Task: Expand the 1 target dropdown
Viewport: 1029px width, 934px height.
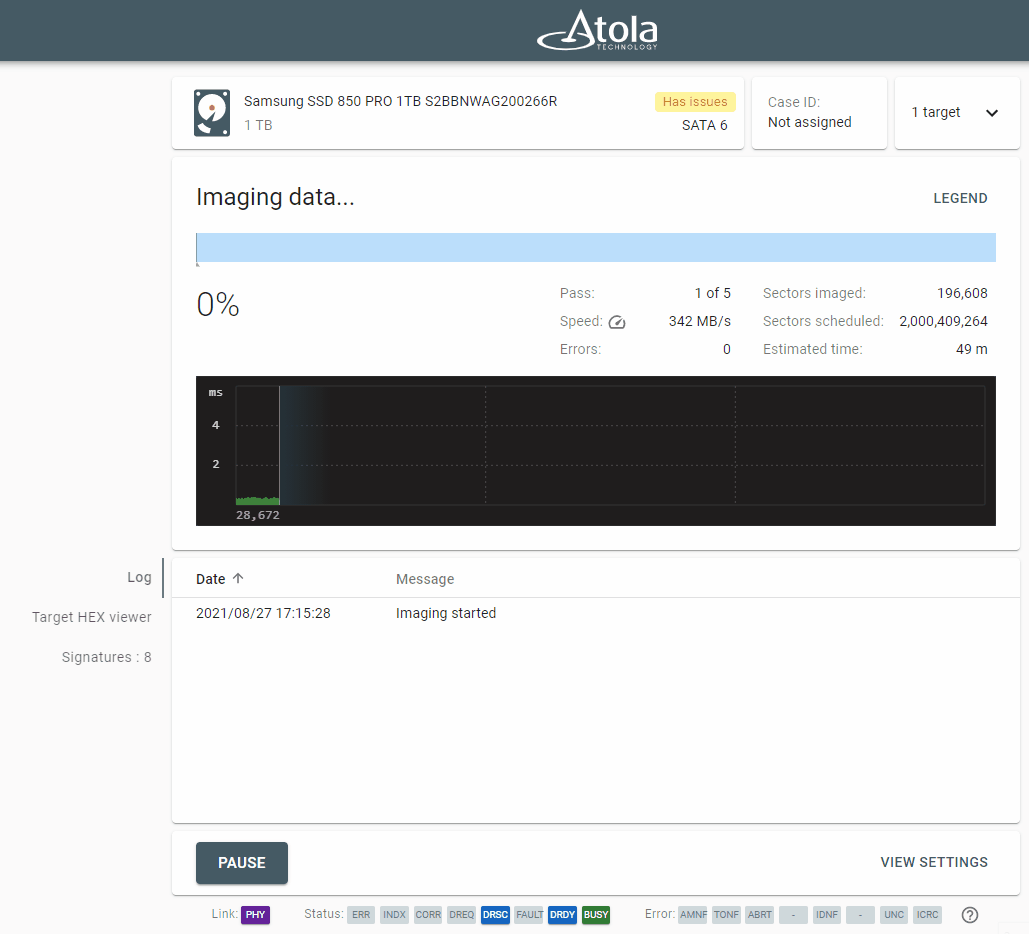Action: click(956, 112)
